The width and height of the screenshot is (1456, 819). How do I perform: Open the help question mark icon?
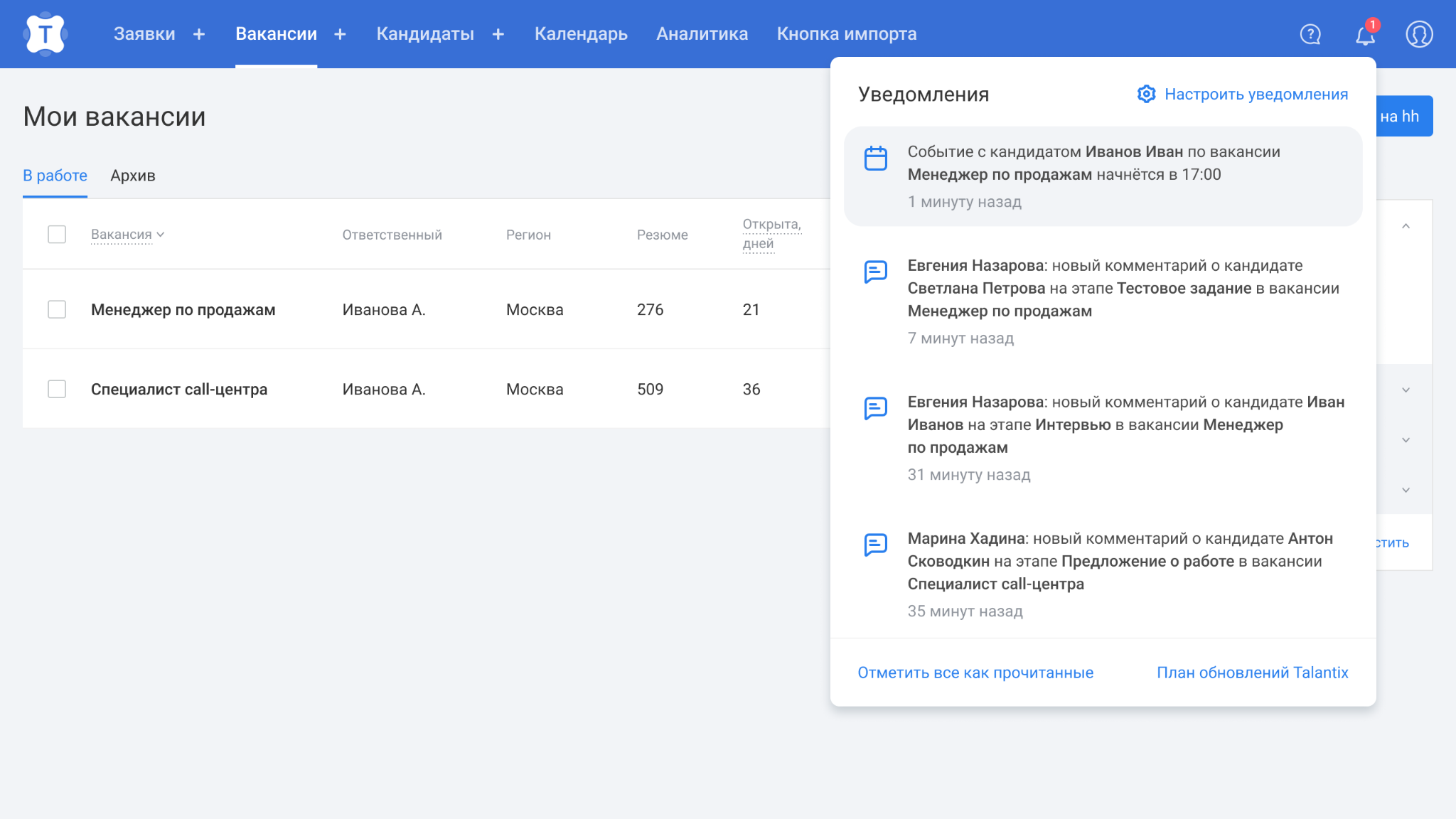(1310, 34)
